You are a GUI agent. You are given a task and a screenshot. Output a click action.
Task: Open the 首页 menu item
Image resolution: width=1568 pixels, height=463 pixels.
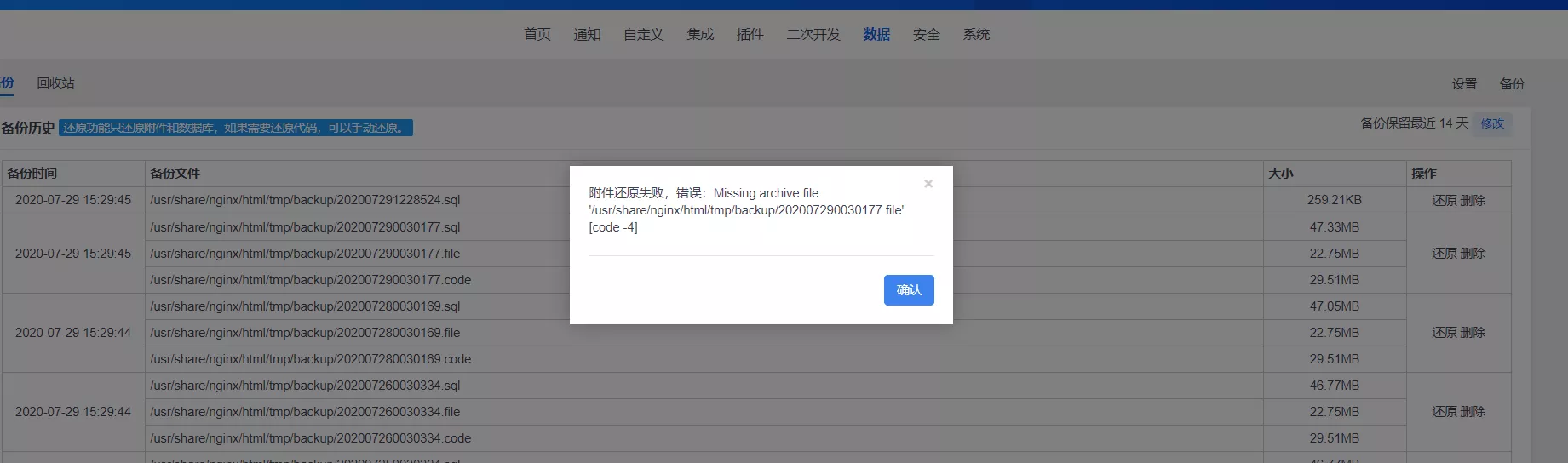point(537,34)
